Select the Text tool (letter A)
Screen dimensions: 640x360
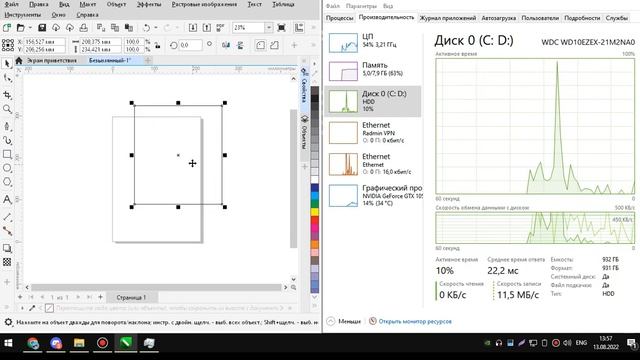7,200
